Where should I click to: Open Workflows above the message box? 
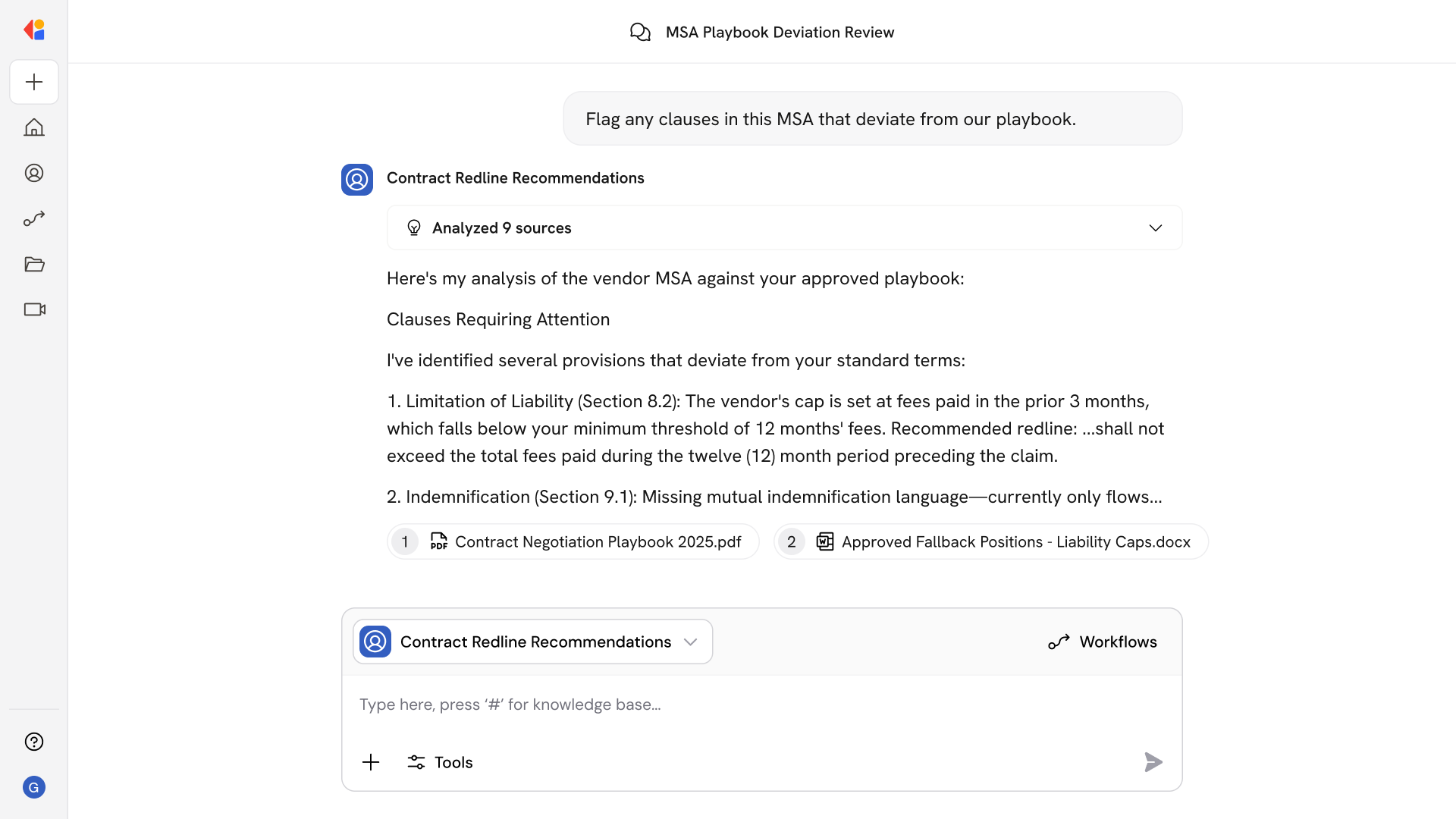point(1103,642)
